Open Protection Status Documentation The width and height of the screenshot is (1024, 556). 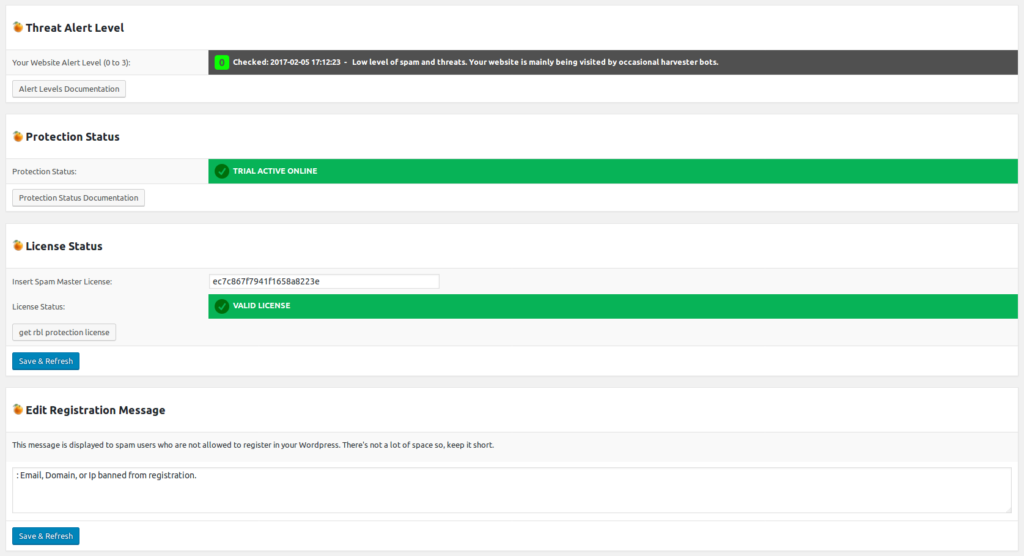point(78,198)
